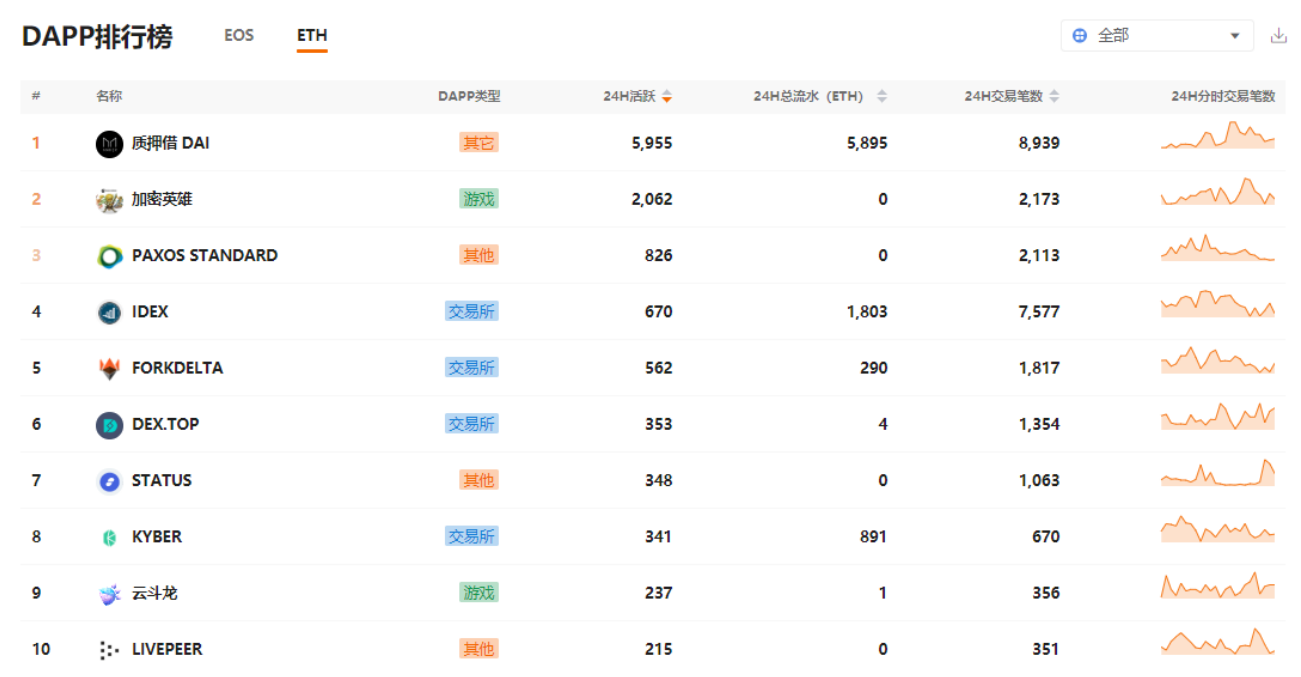Click the DAPP类型 column header
Viewport: 1301px width, 677px height.
pyautogui.click(x=469, y=96)
